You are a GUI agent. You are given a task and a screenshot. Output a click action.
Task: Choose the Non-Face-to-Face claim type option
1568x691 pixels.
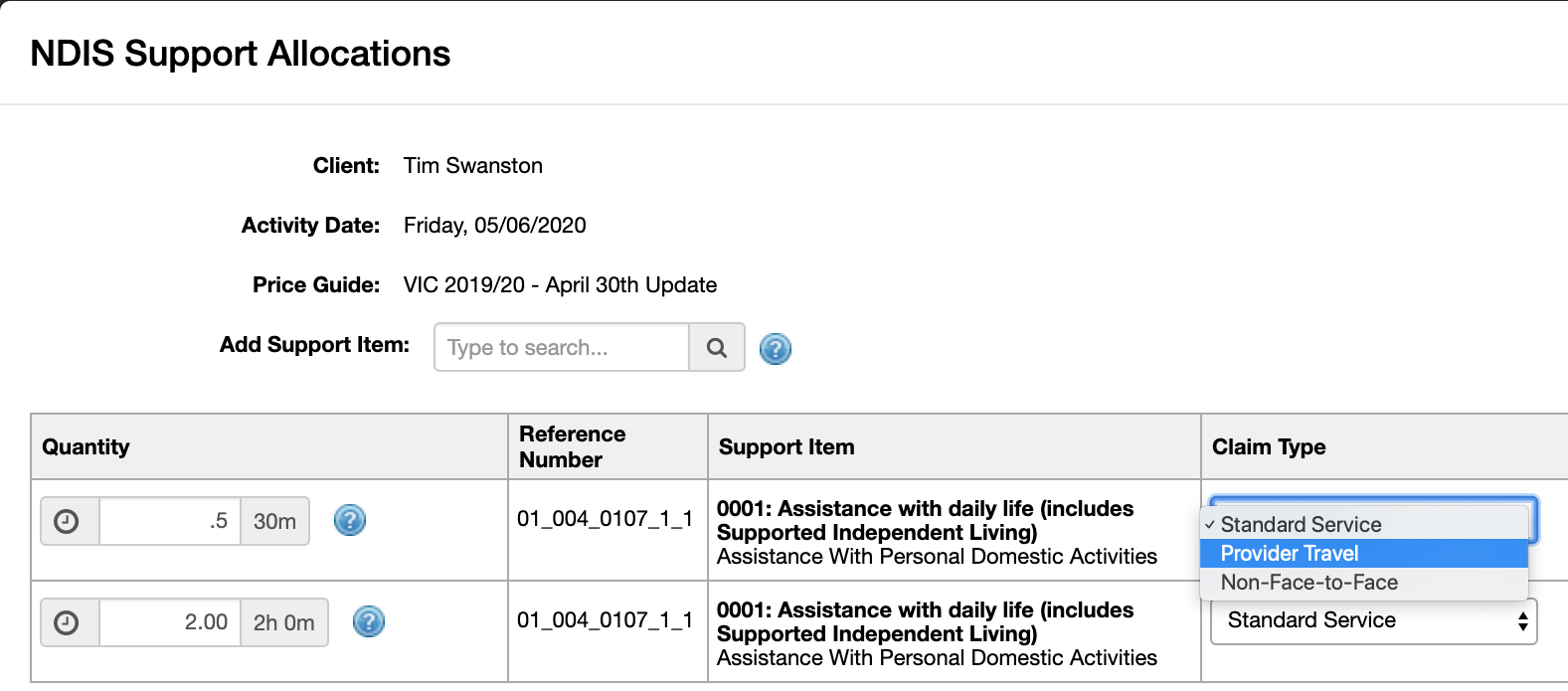point(1308,582)
